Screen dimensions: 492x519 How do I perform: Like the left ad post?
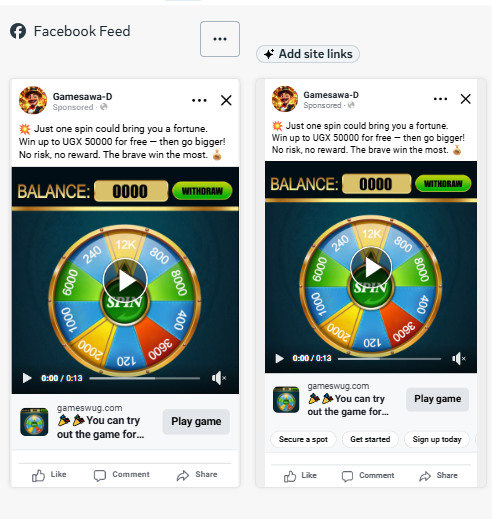[x=49, y=475]
